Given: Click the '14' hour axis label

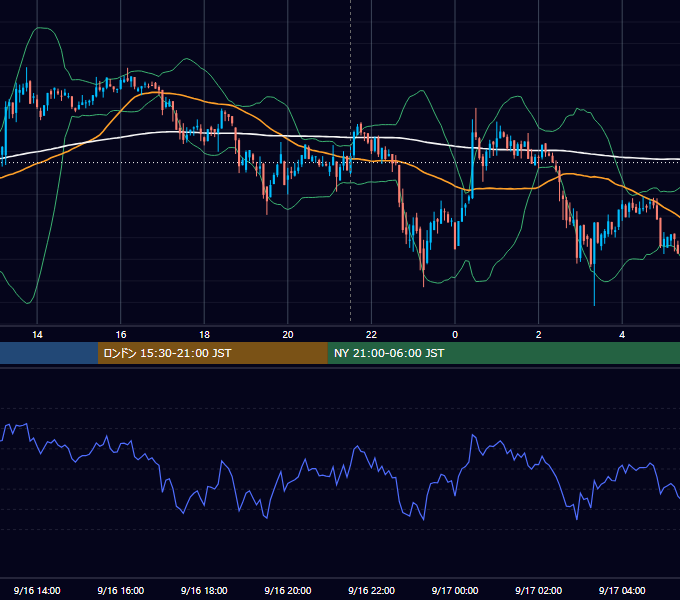Looking at the screenshot, I should point(37,335).
